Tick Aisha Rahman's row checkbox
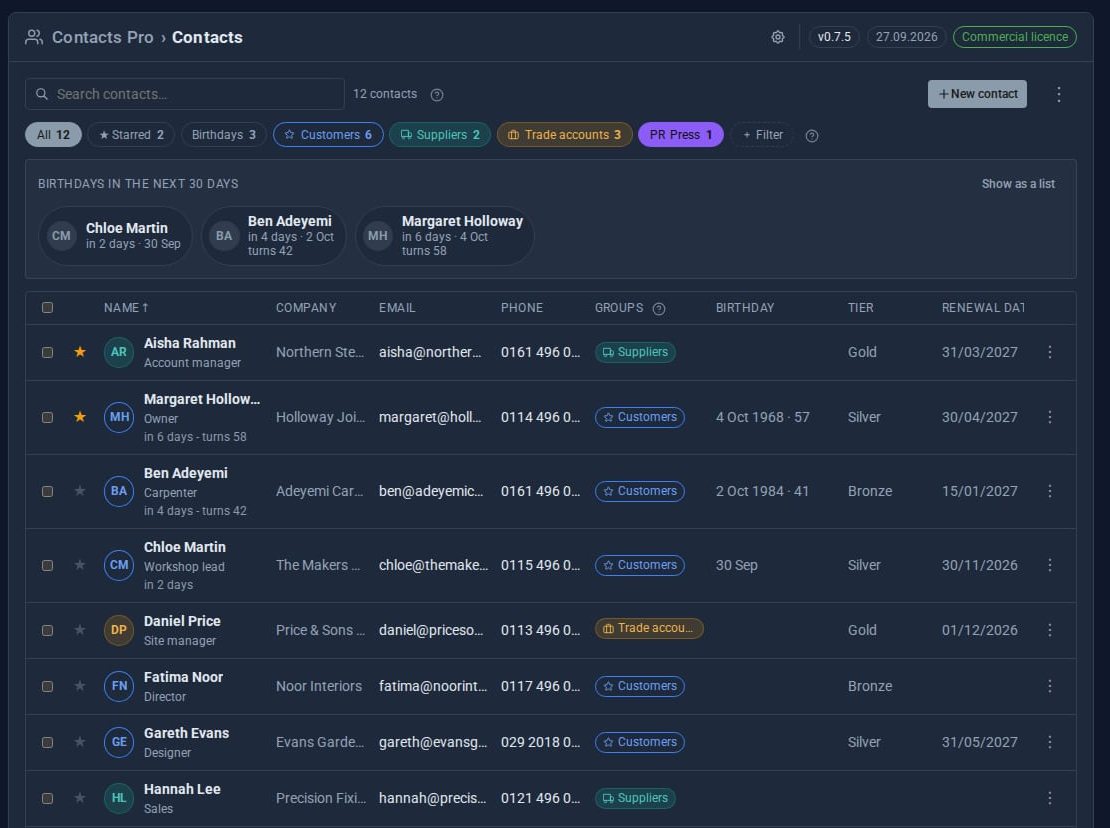Viewport: 1110px width, 828px height. (47, 352)
